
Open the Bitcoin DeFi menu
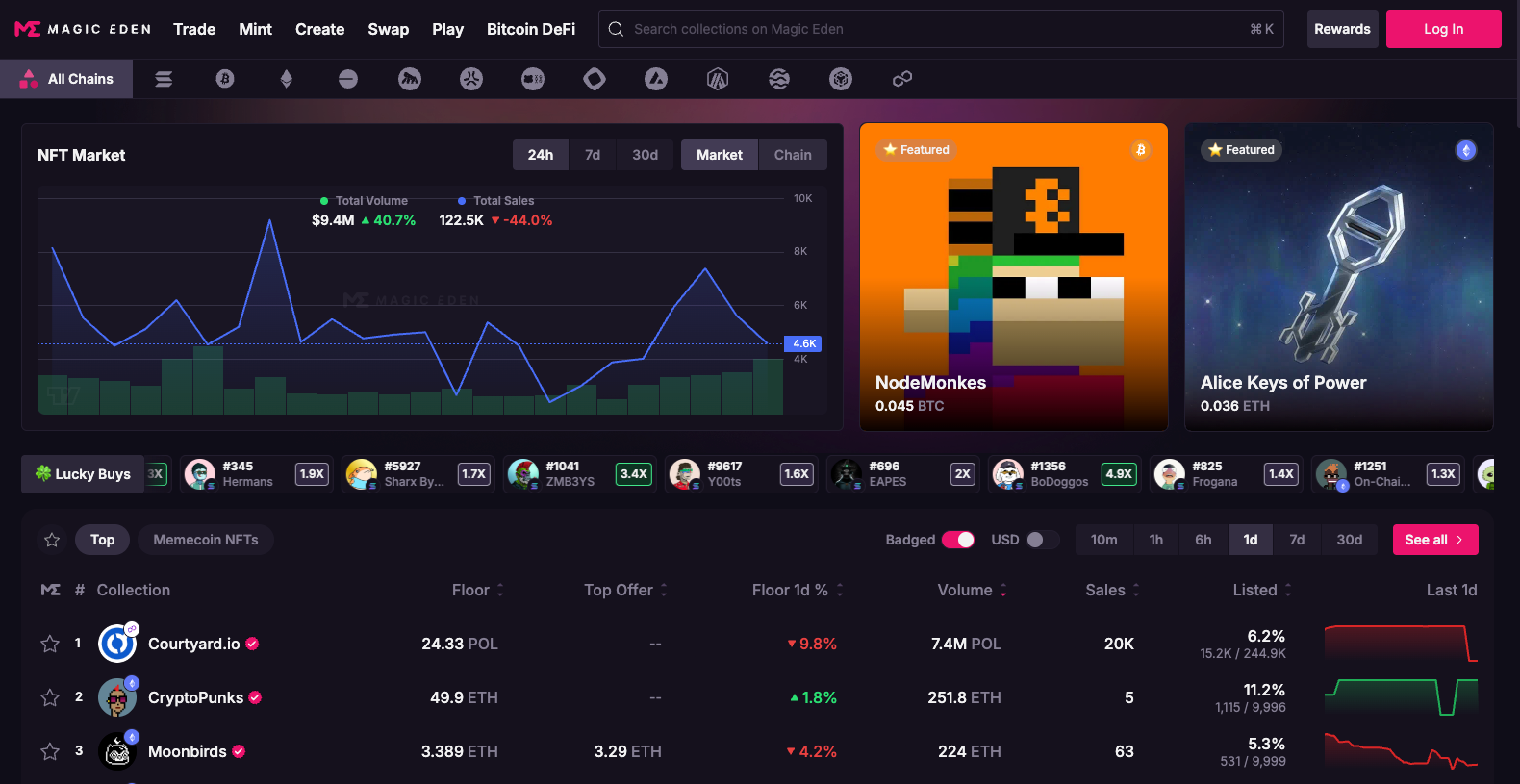[530, 29]
